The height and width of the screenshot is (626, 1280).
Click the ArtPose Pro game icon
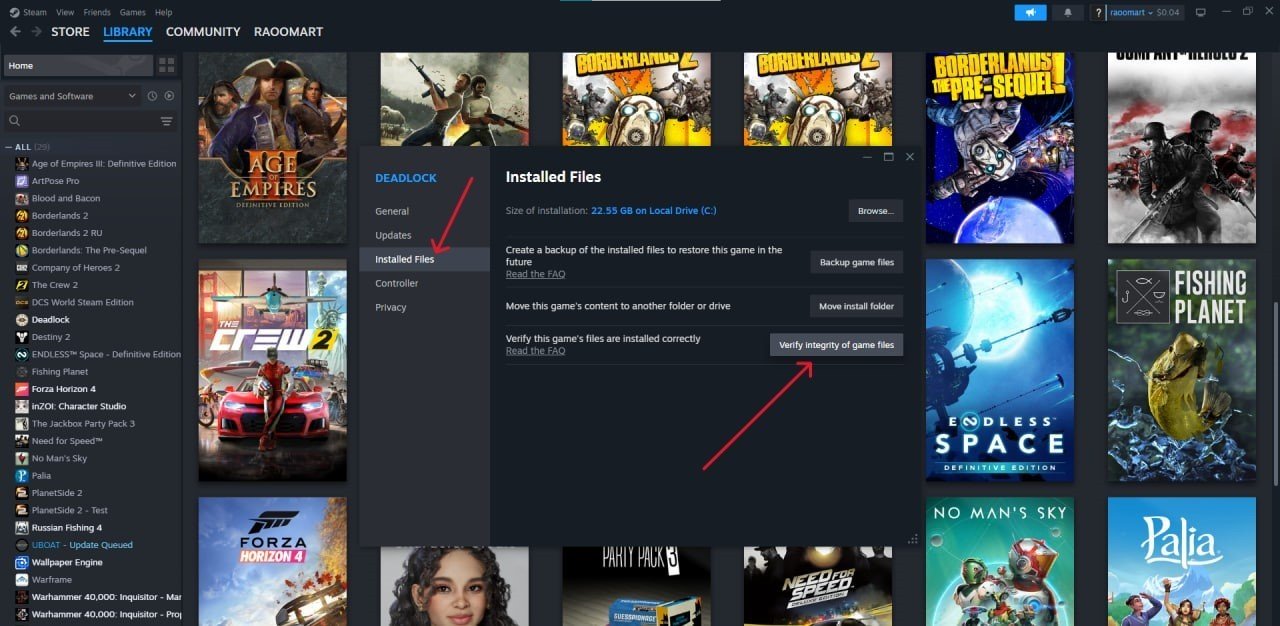pos(23,181)
